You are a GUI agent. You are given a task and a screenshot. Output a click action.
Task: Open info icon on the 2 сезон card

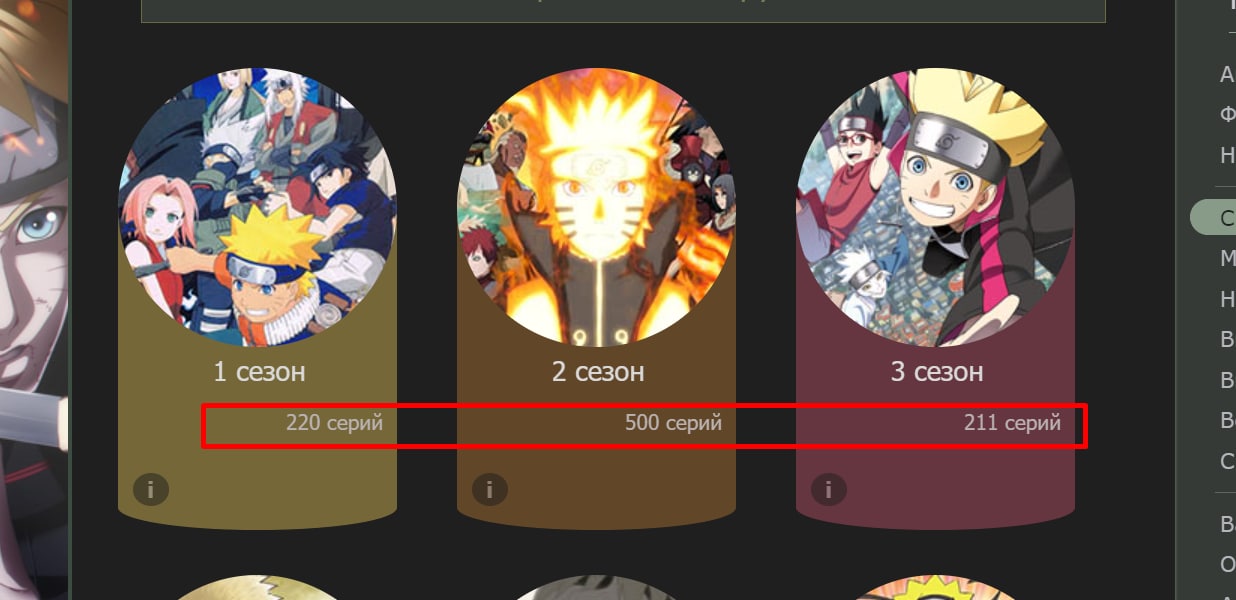489,490
